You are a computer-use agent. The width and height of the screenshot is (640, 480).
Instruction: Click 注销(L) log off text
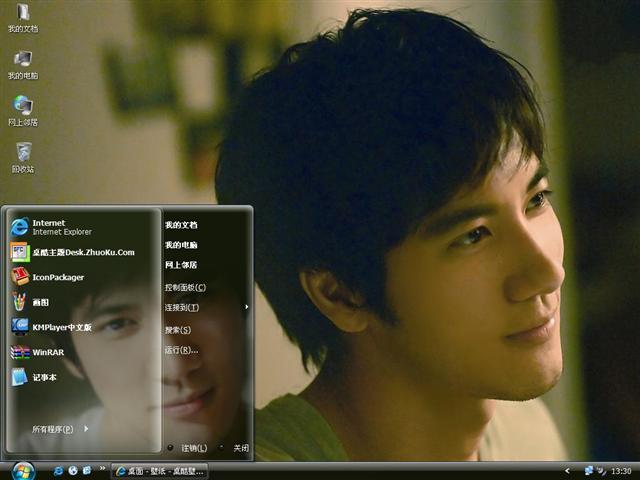[194, 448]
